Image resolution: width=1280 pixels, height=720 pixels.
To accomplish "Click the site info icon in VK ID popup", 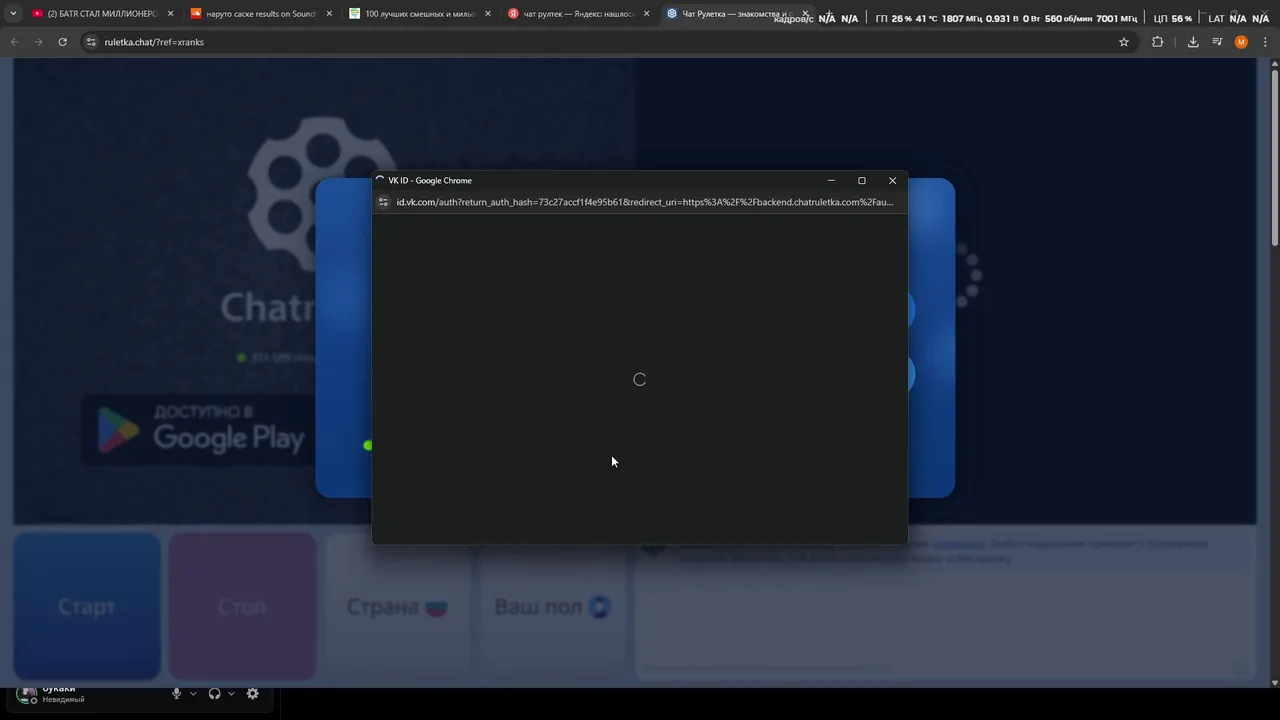I will 383,202.
